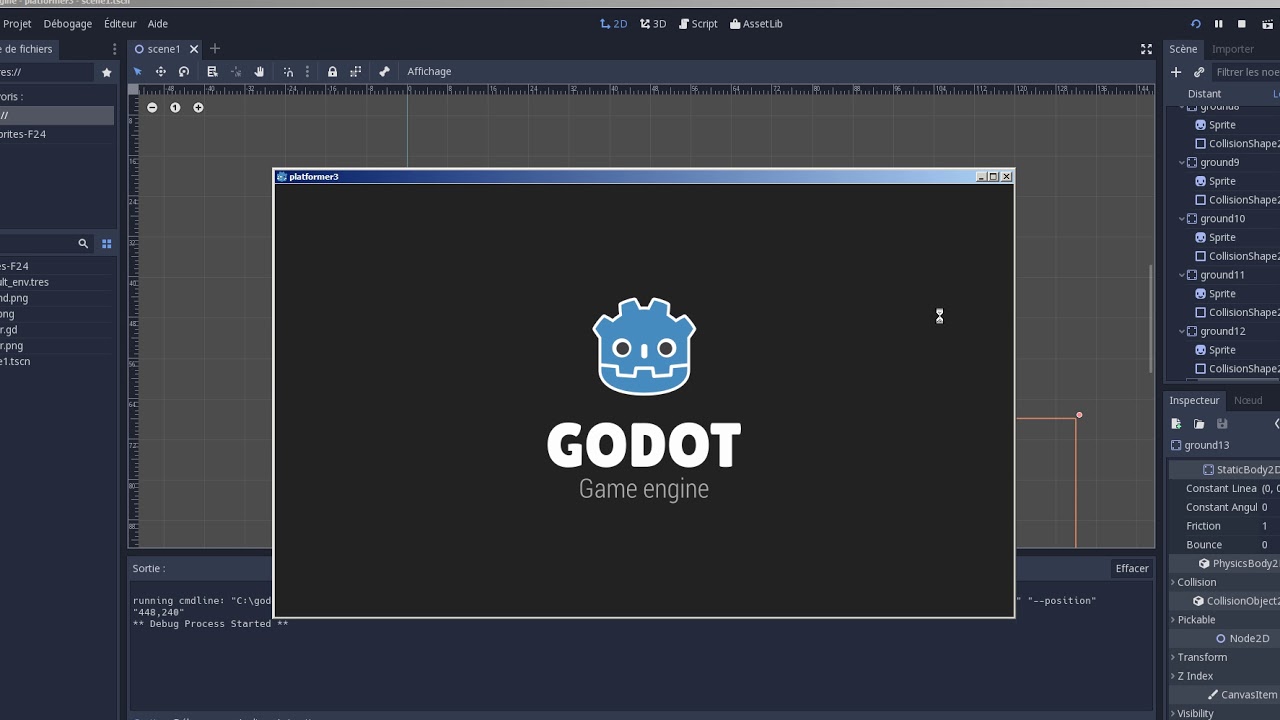Open the AssetLib workspace
Viewport: 1280px width, 720px height.
(x=756, y=24)
